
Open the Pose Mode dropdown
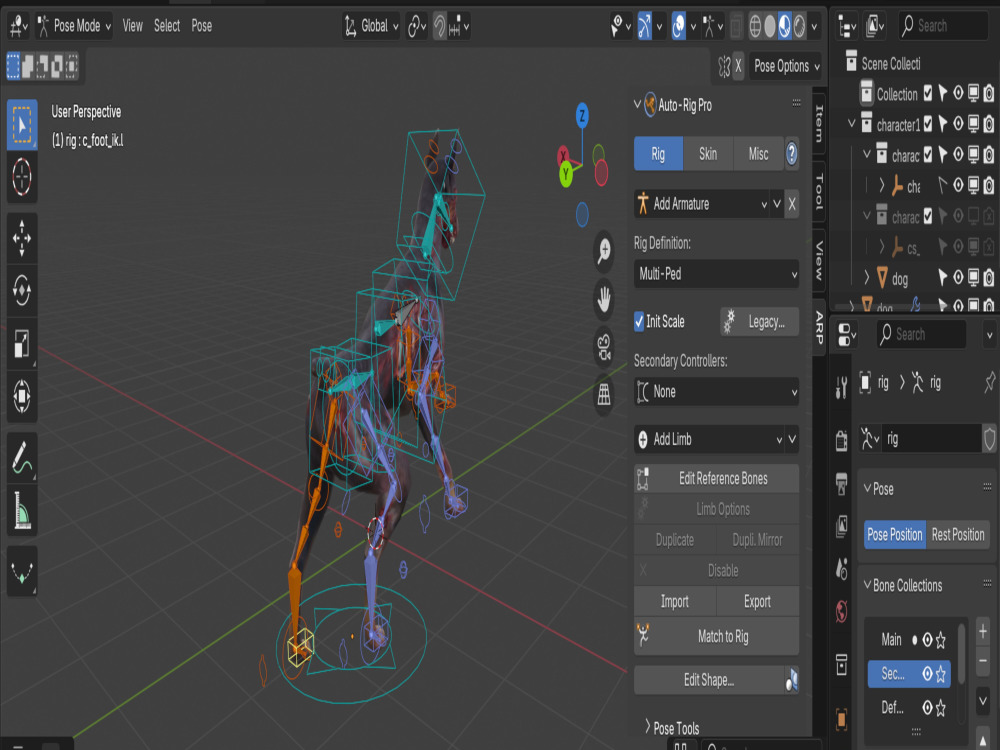click(74, 26)
